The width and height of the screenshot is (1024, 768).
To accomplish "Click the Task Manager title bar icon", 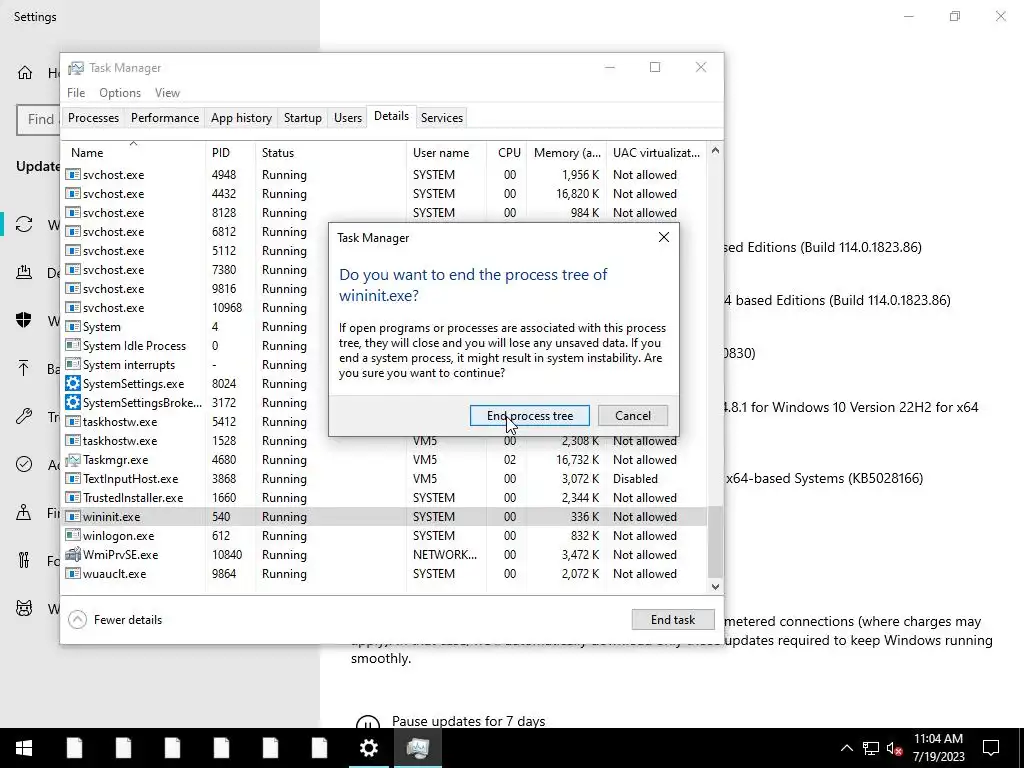I will [x=76, y=67].
